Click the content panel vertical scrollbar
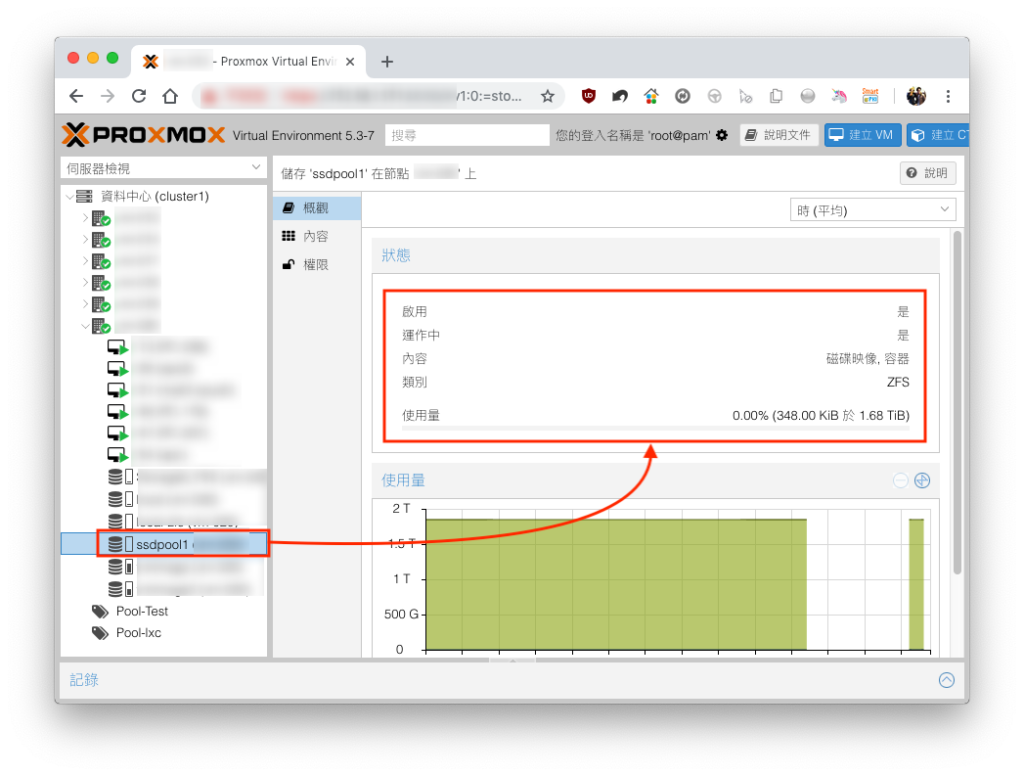This screenshot has height=776, width=1024. point(957,402)
